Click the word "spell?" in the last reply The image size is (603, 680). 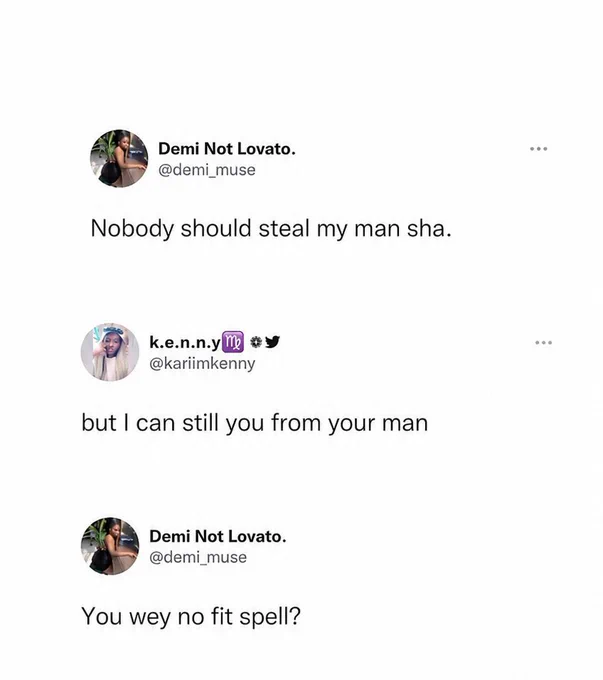coord(270,617)
